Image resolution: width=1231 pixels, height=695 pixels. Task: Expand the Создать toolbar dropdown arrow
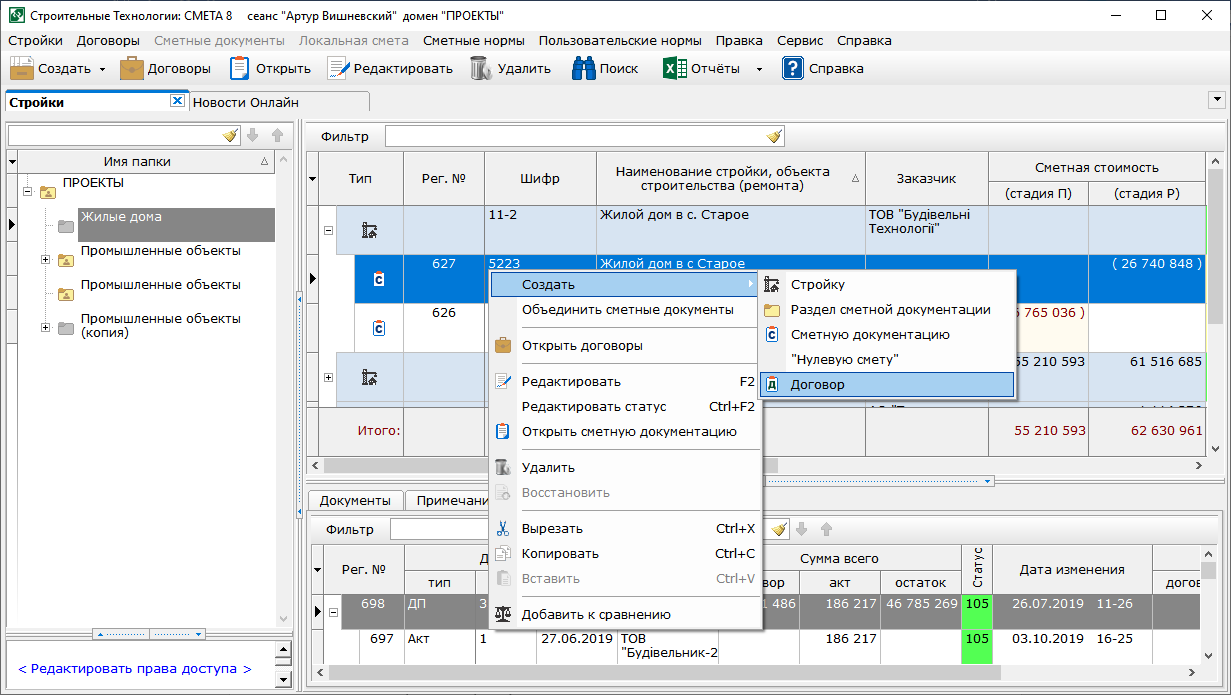(x=102, y=70)
